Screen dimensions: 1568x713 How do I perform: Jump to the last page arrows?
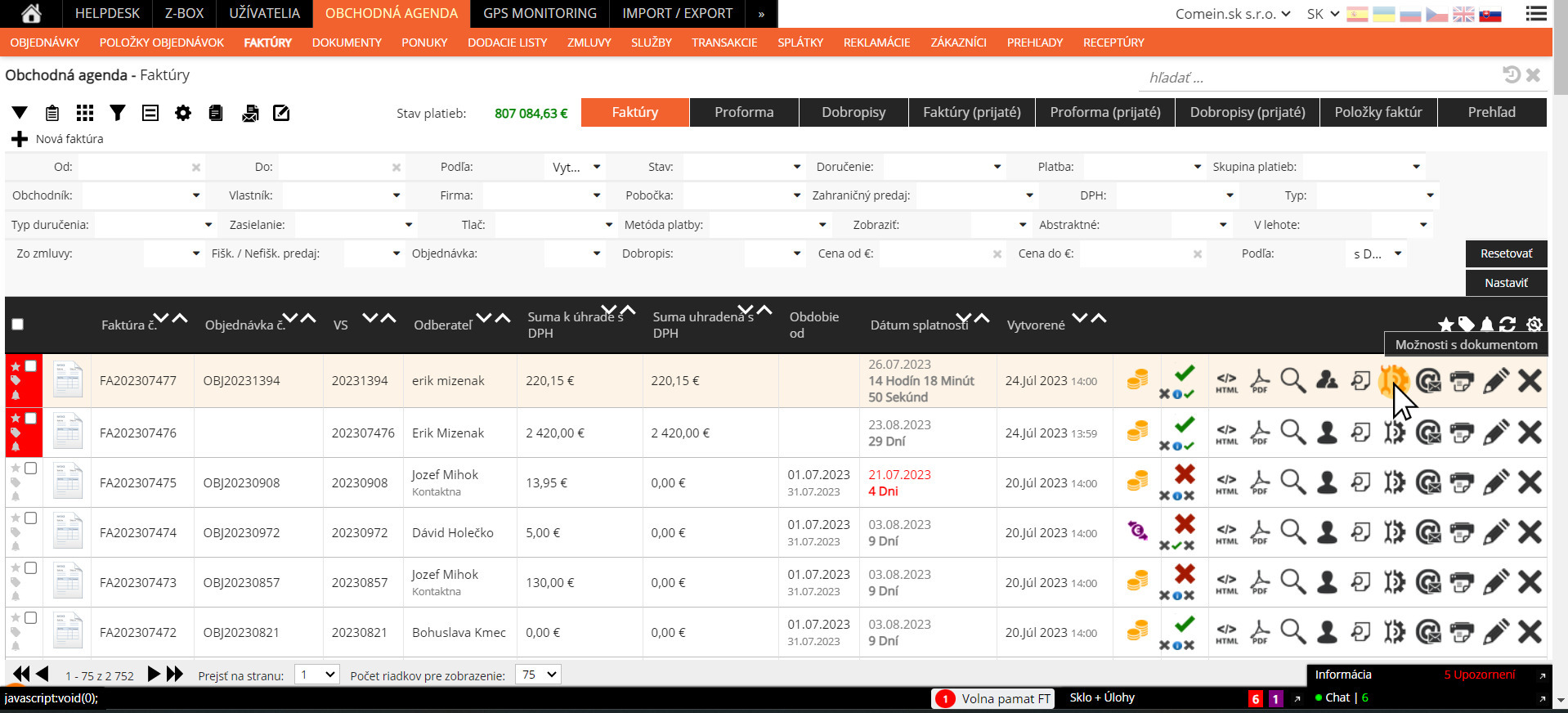pos(175,674)
